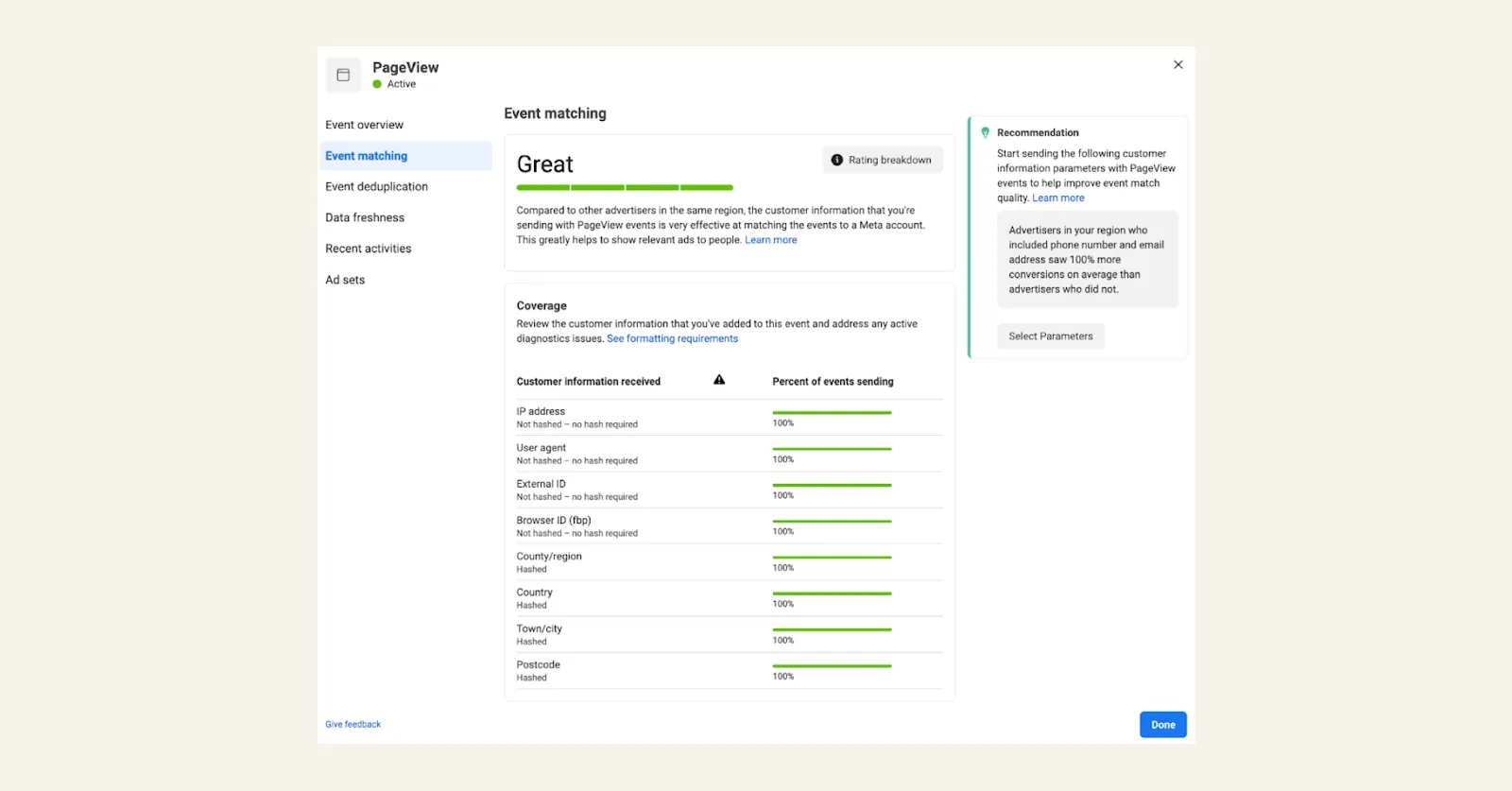Screen dimensions: 1512x791
Task: Open the Ad sets section
Action: [345, 280]
